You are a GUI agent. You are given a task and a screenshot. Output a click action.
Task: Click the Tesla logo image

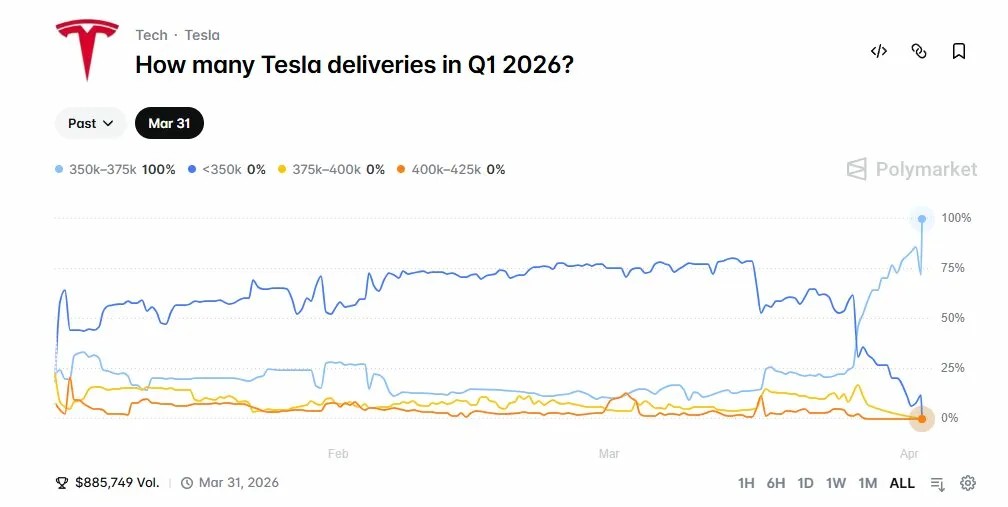point(87,50)
